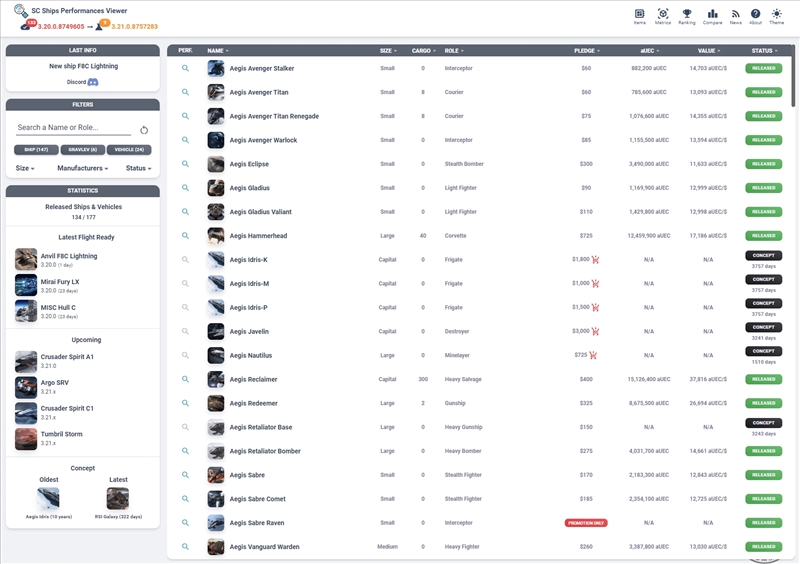The image size is (800, 564).
Task: Sort table by STATUS column
Action: (x=764, y=51)
